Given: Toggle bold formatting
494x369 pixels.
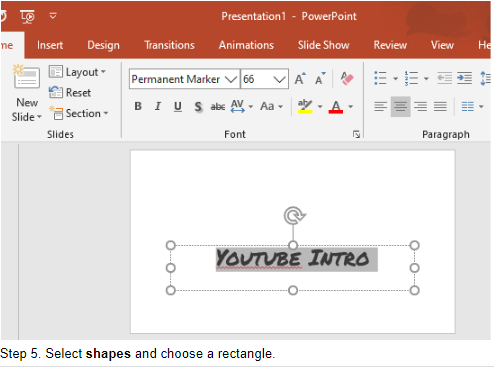Looking at the screenshot, I should pyautogui.click(x=138, y=106).
